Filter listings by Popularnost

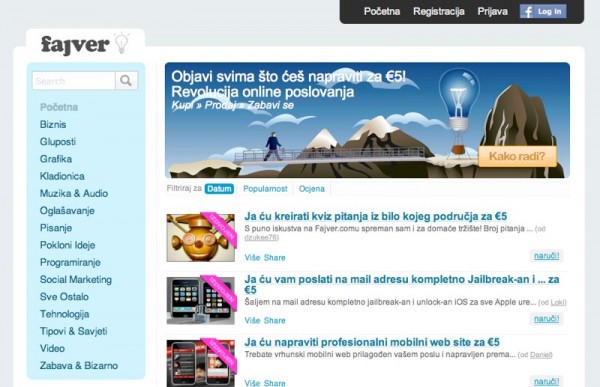tap(265, 189)
